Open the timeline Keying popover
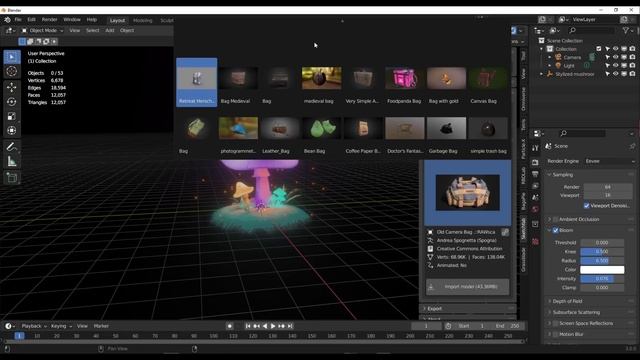 click(61, 326)
